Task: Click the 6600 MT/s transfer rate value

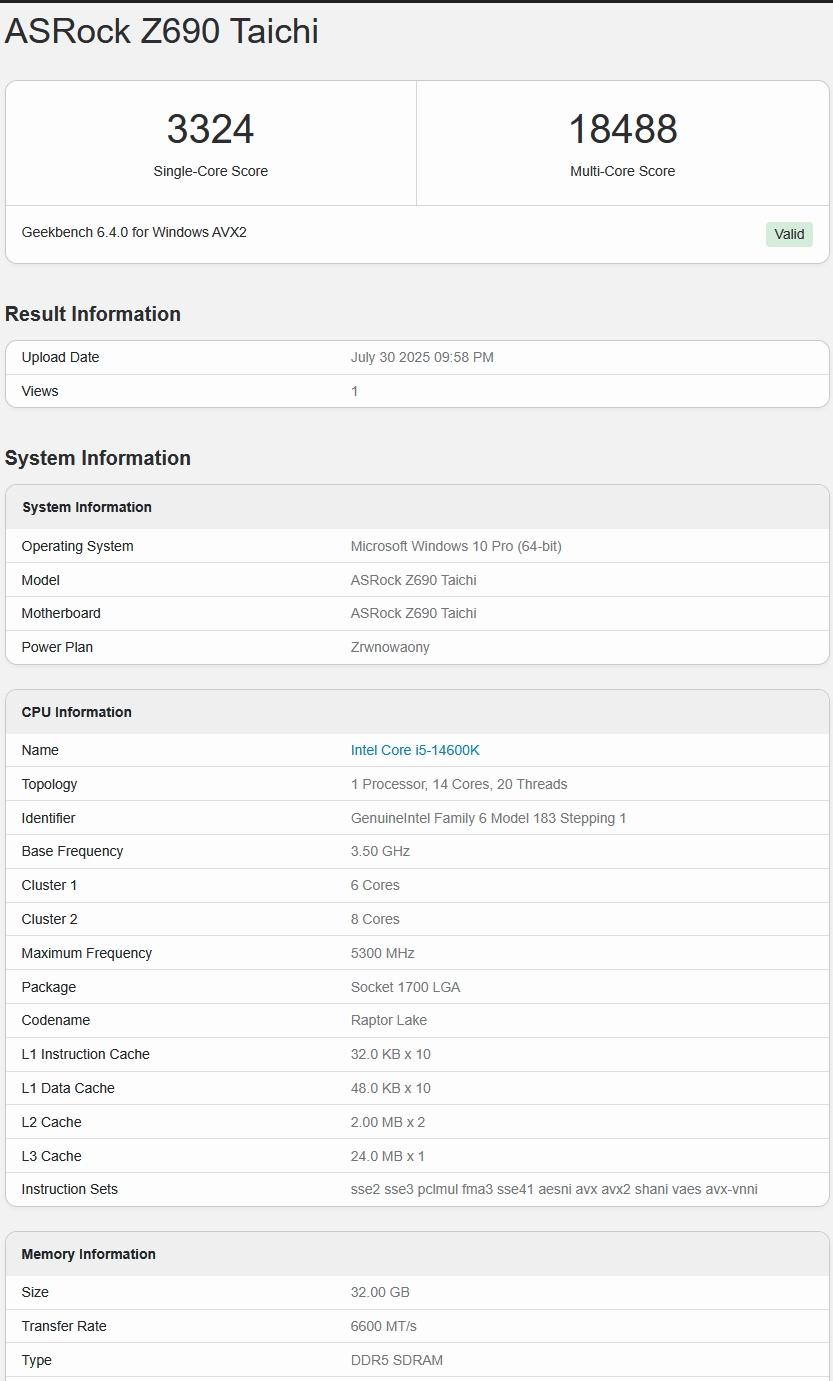Action: click(384, 1326)
